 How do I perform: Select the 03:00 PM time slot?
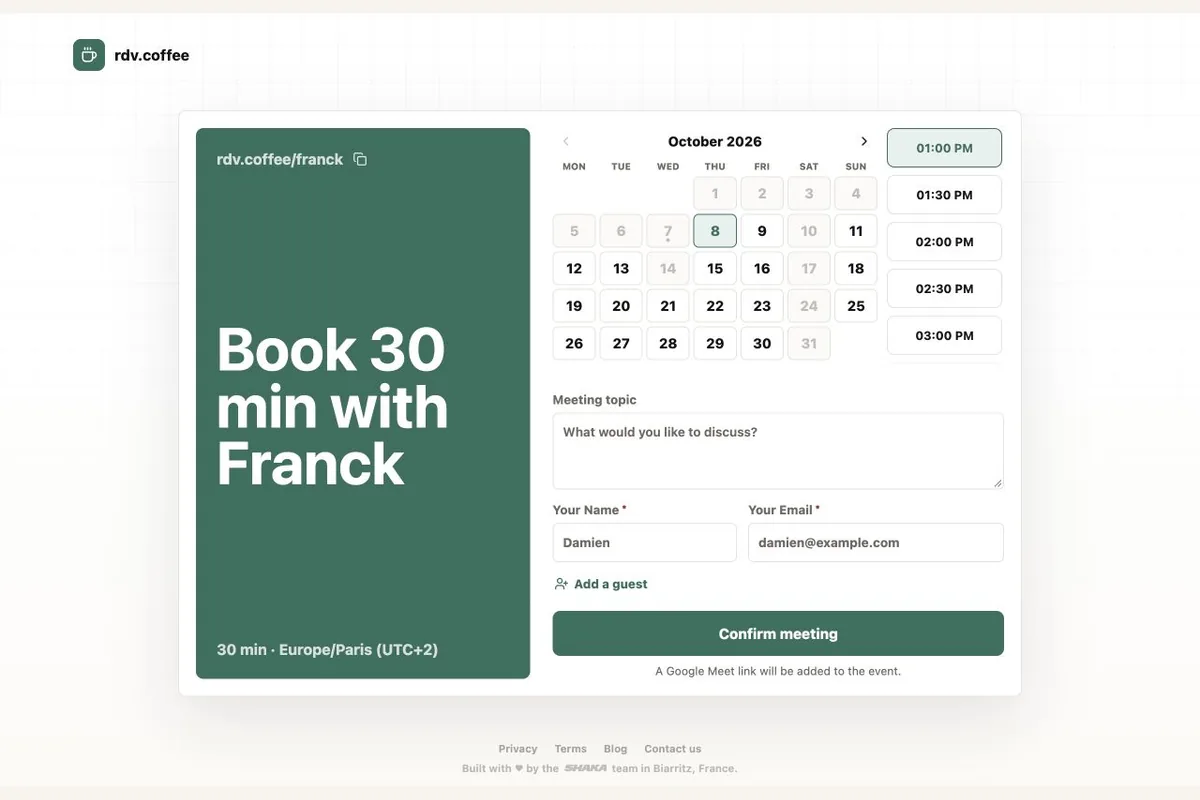944,336
